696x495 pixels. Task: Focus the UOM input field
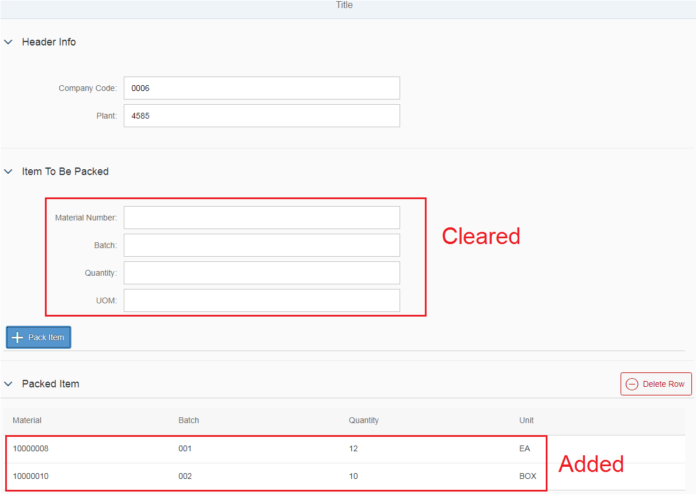click(261, 300)
